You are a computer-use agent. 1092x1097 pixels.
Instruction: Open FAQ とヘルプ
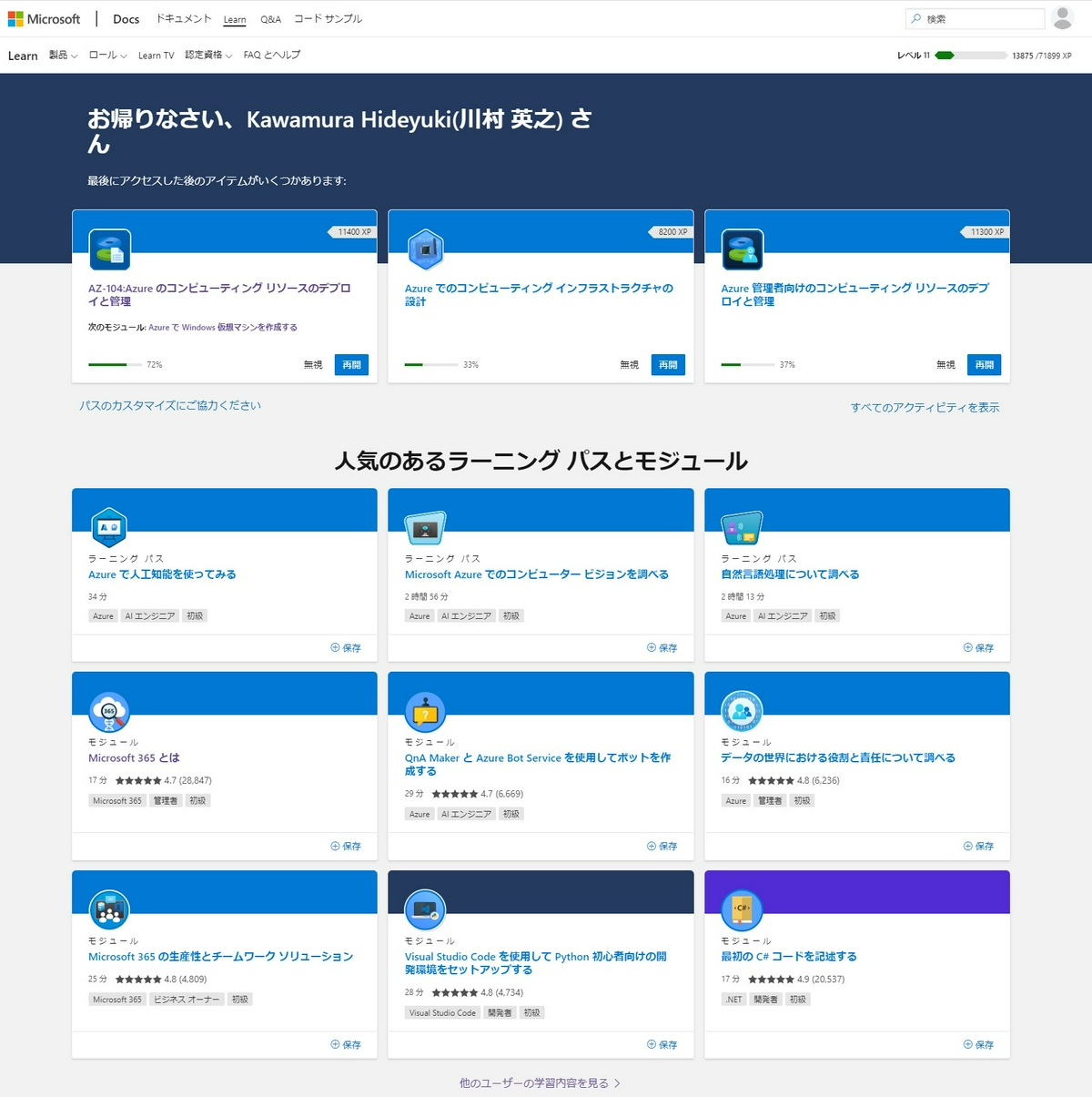point(272,56)
